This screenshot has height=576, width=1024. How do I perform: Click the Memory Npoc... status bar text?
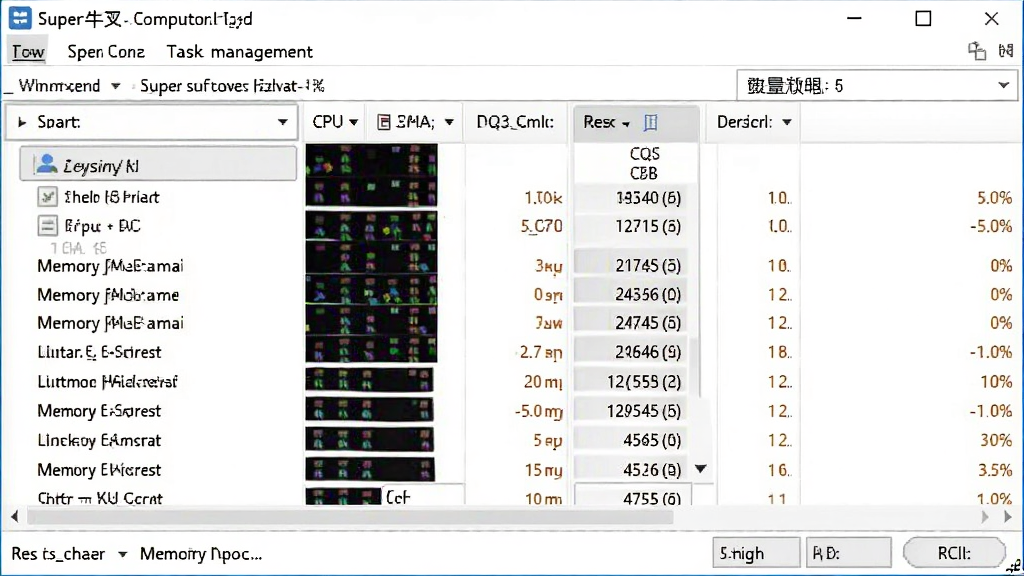(x=201, y=554)
